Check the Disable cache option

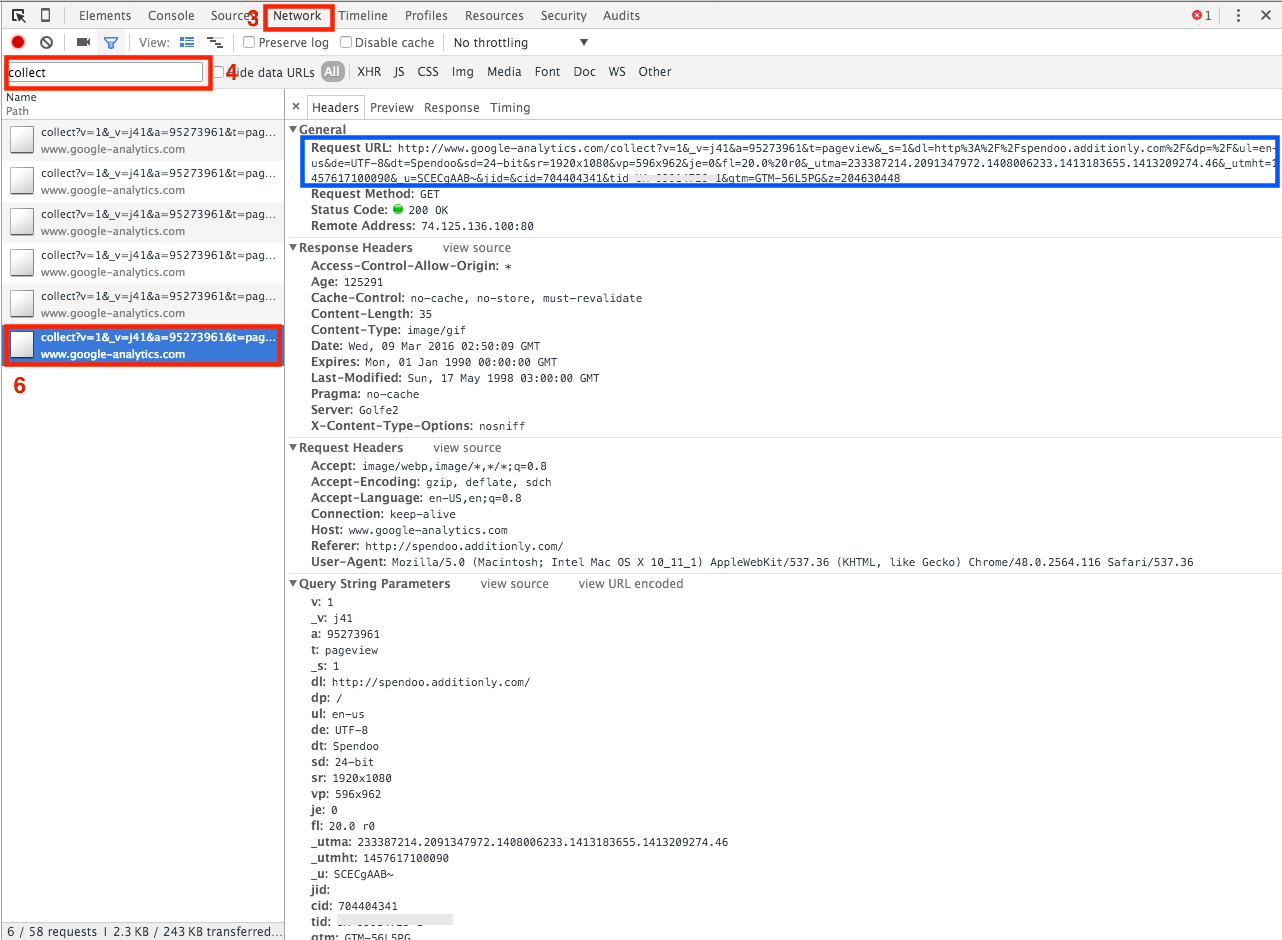click(x=346, y=43)
